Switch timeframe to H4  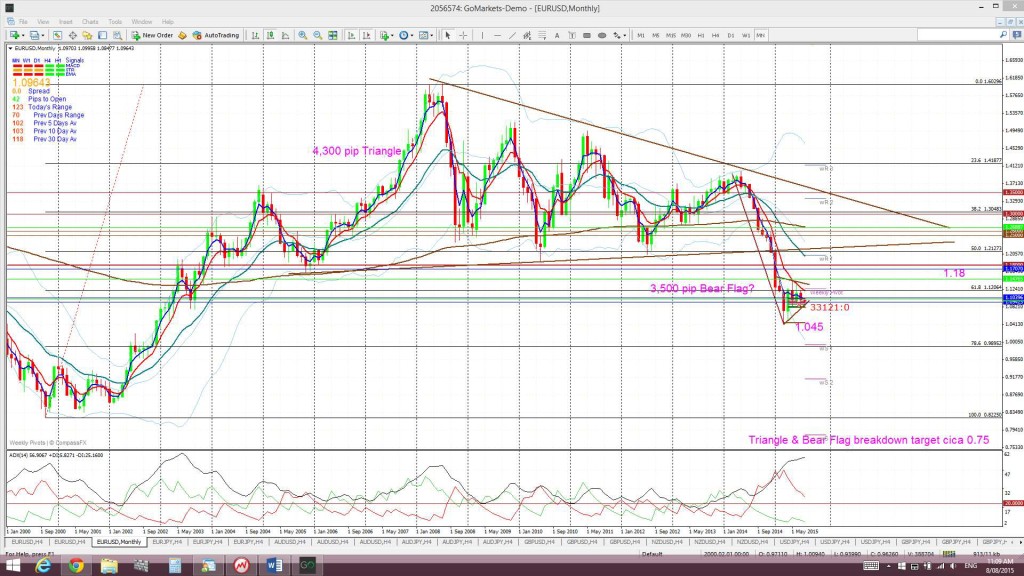(716, 35)
